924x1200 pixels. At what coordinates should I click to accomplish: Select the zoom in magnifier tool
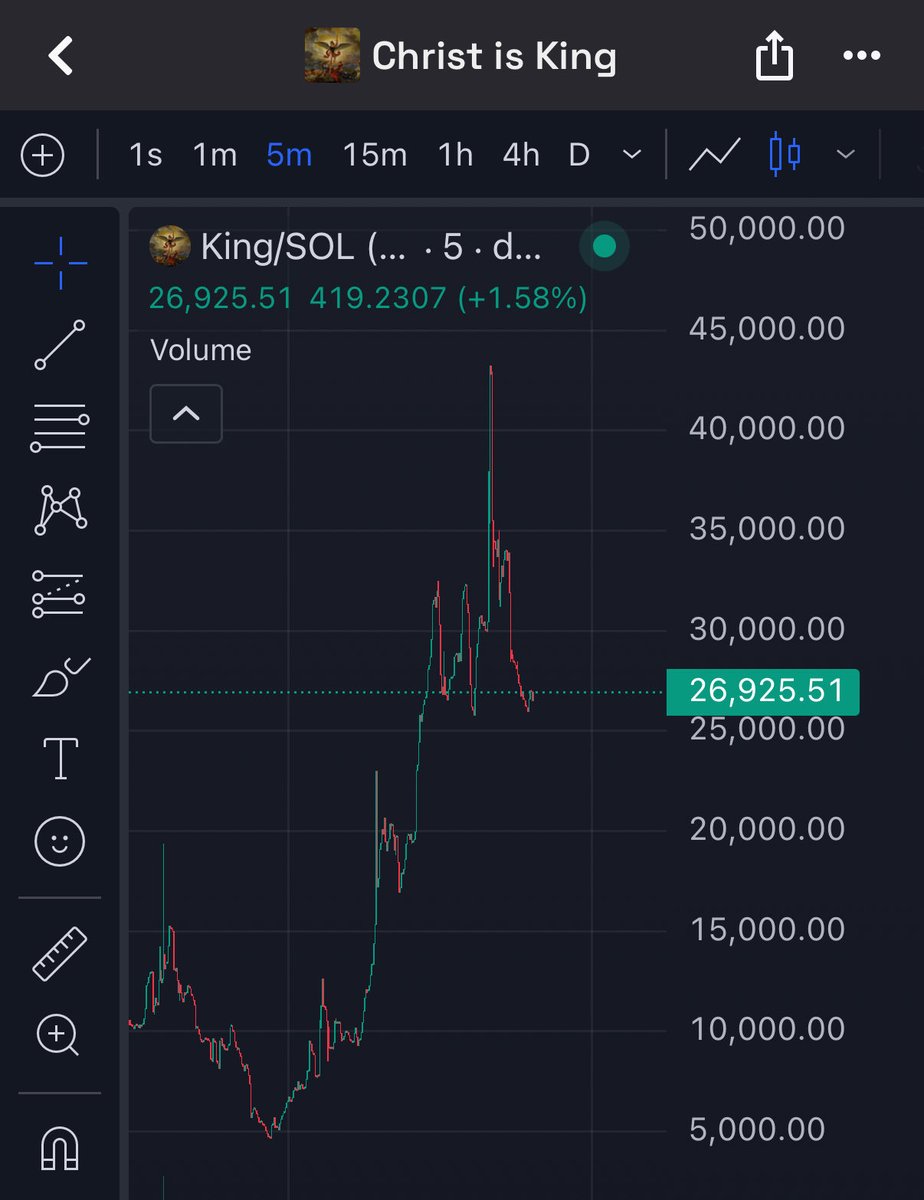click(58, 1035)
